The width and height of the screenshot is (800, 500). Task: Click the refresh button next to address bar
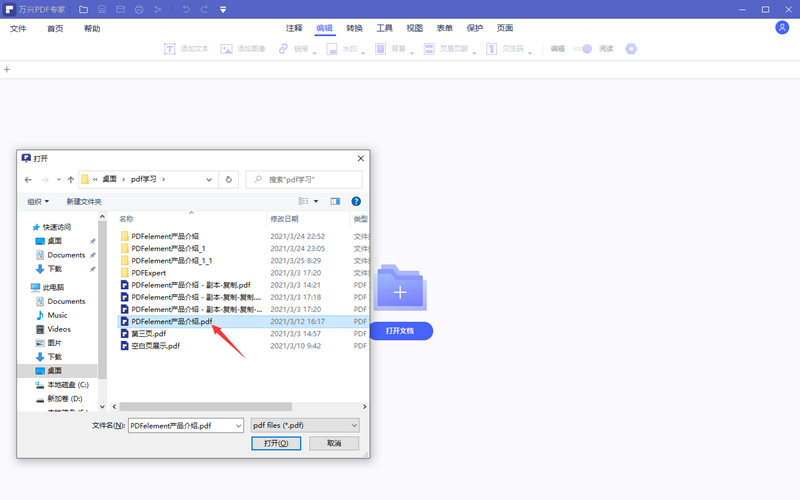click(230, 179)
